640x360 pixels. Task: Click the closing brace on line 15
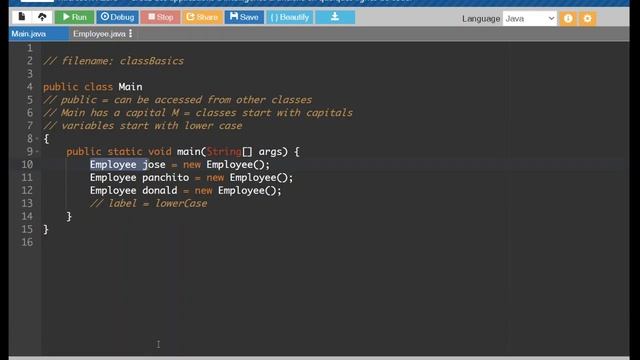tap(46, 229)
